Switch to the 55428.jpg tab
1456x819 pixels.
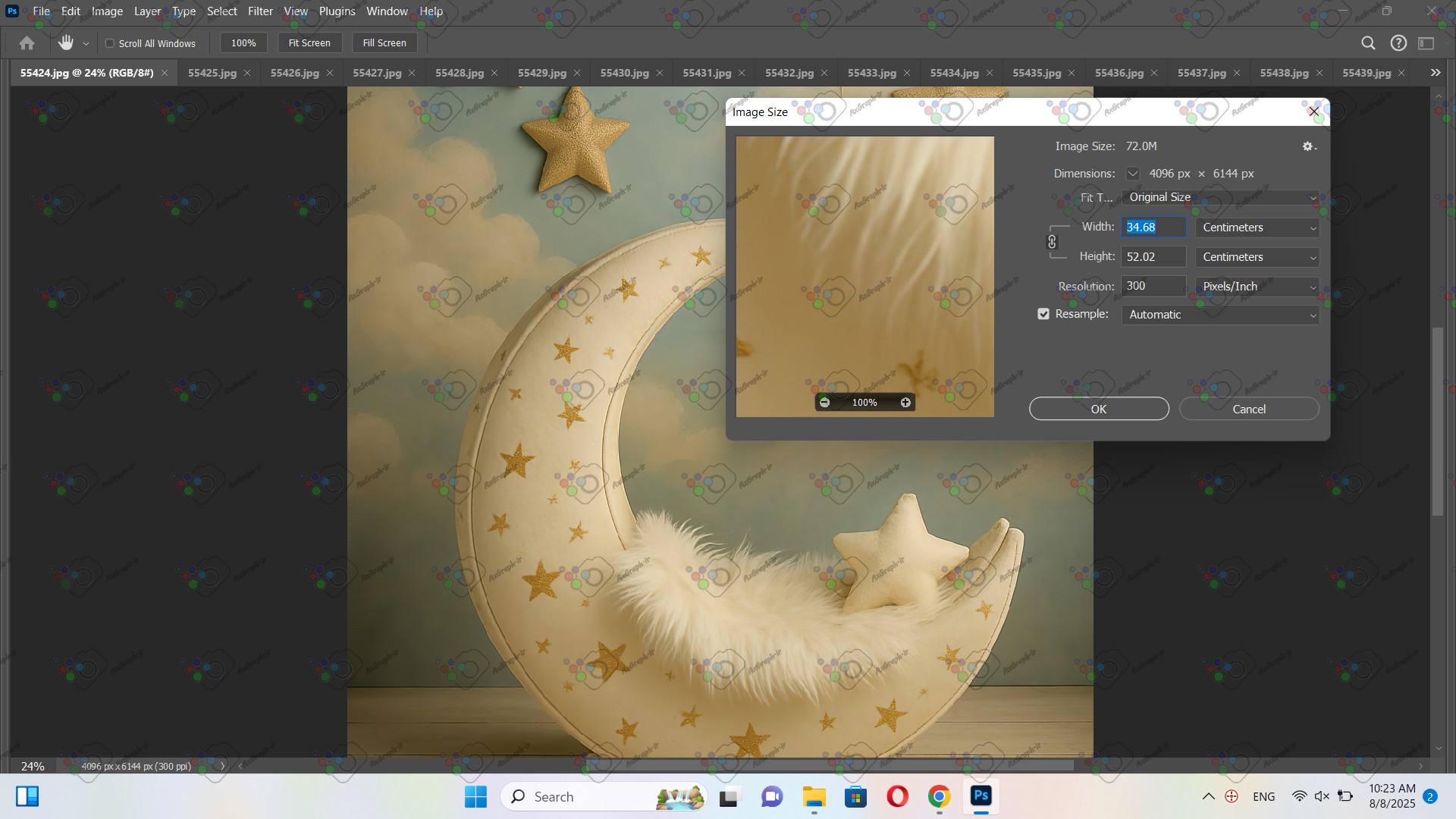point(459,73)
